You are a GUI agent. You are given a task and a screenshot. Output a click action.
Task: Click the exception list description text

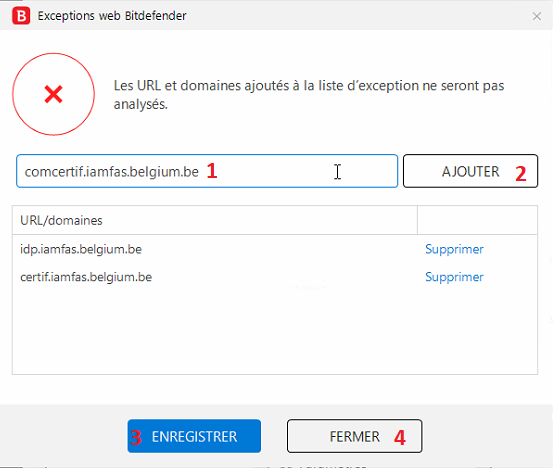(309, 95)
